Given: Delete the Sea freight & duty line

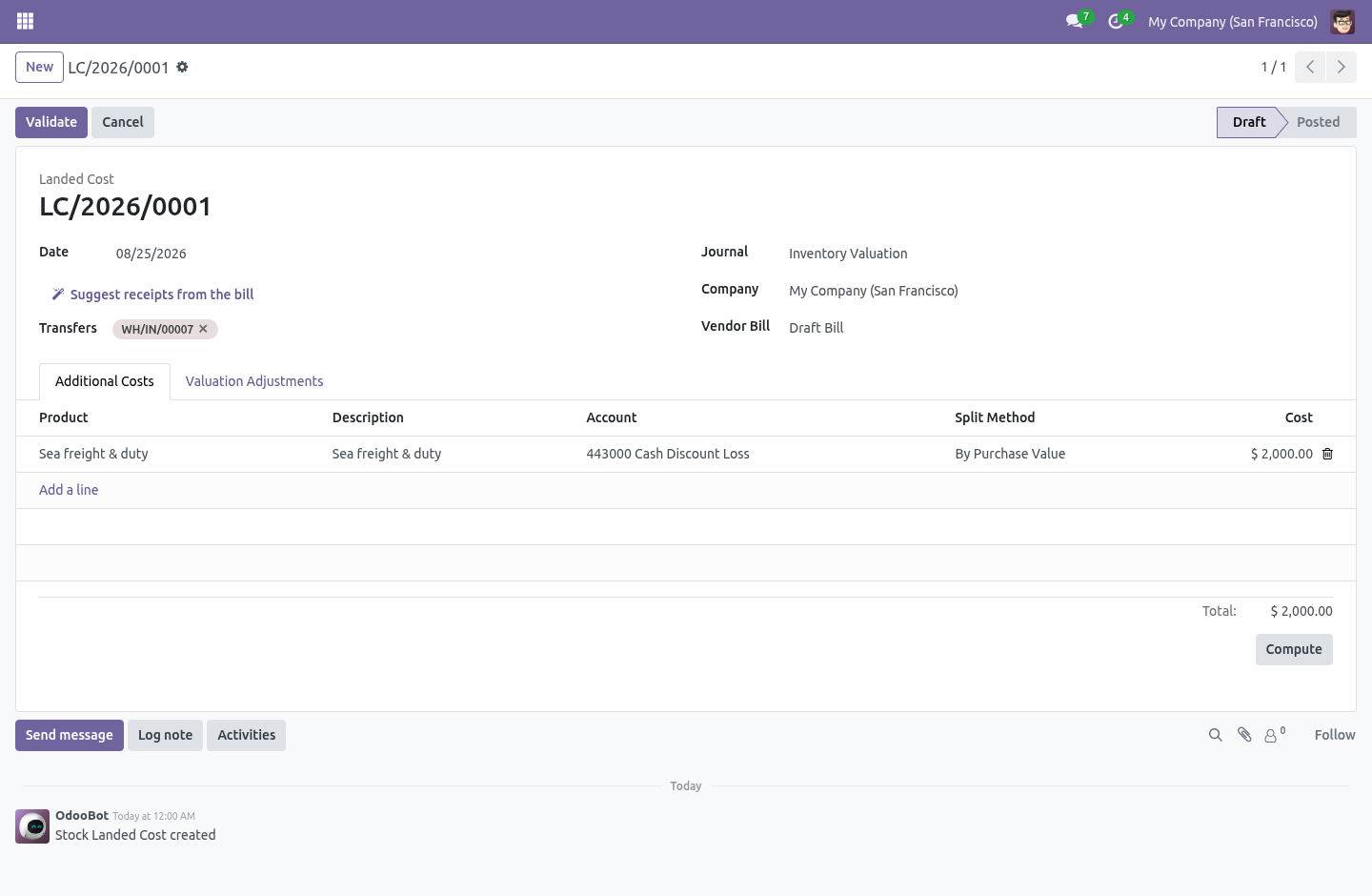Looking at the screenshot, I should coord(1327,454).
